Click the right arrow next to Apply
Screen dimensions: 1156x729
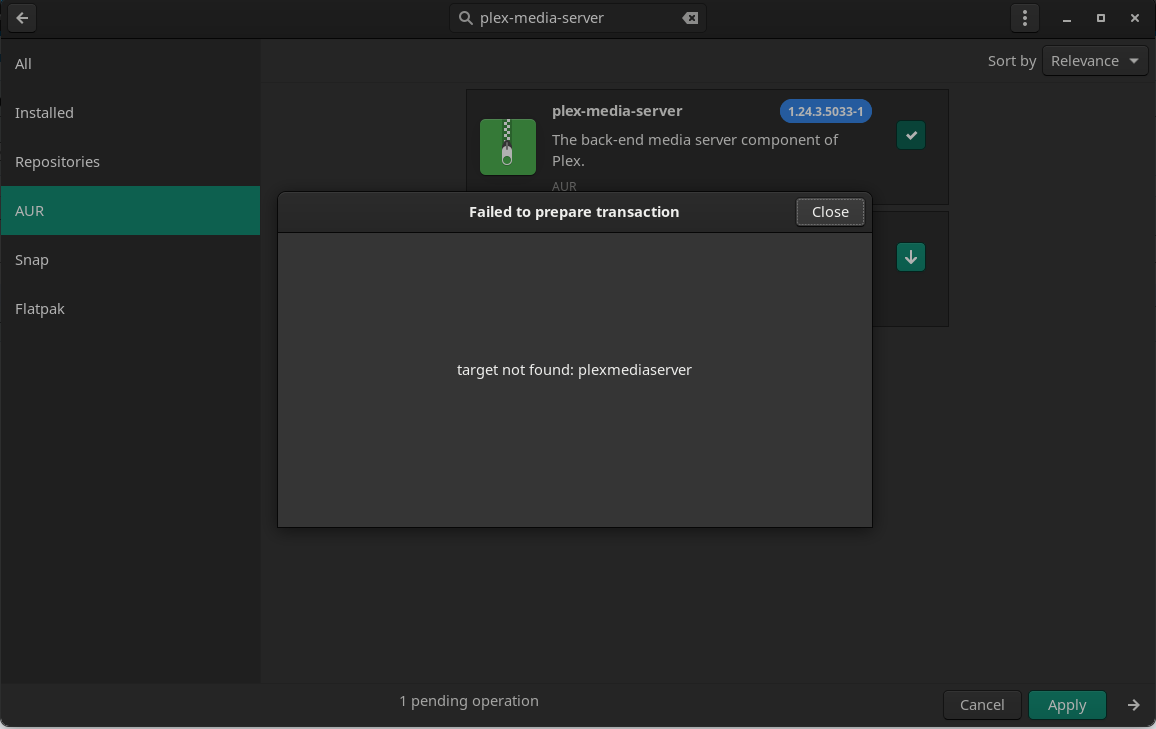pyautogui.click(x=1133, y=705)
